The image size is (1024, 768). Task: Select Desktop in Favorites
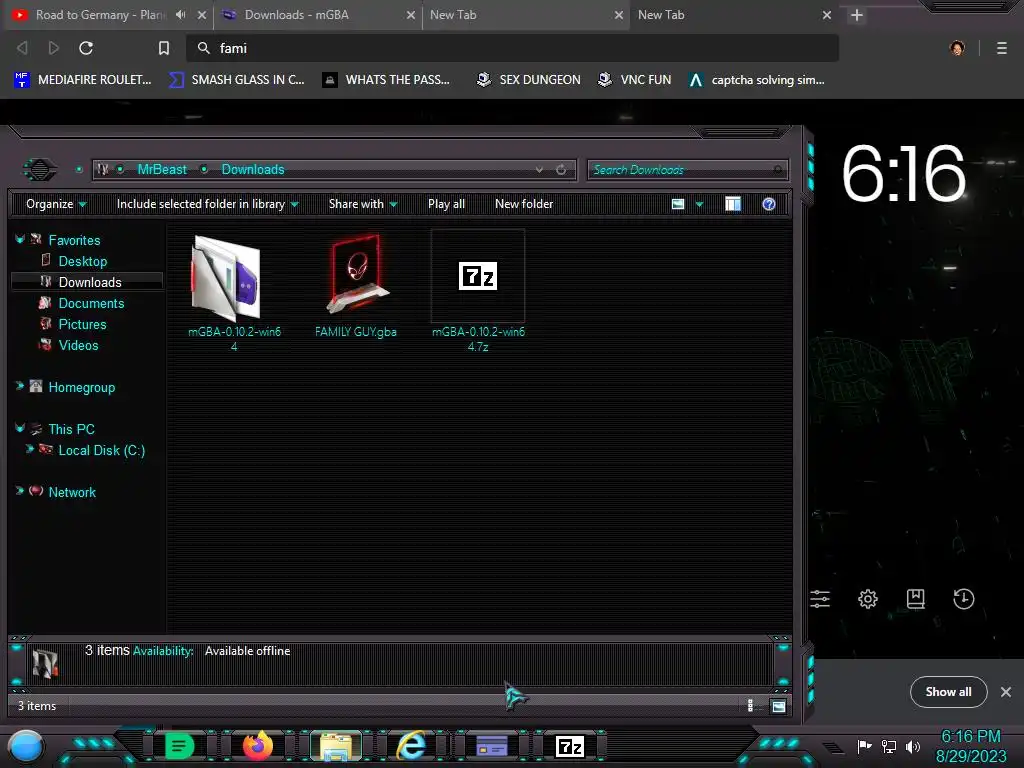(x=82, y=261)
